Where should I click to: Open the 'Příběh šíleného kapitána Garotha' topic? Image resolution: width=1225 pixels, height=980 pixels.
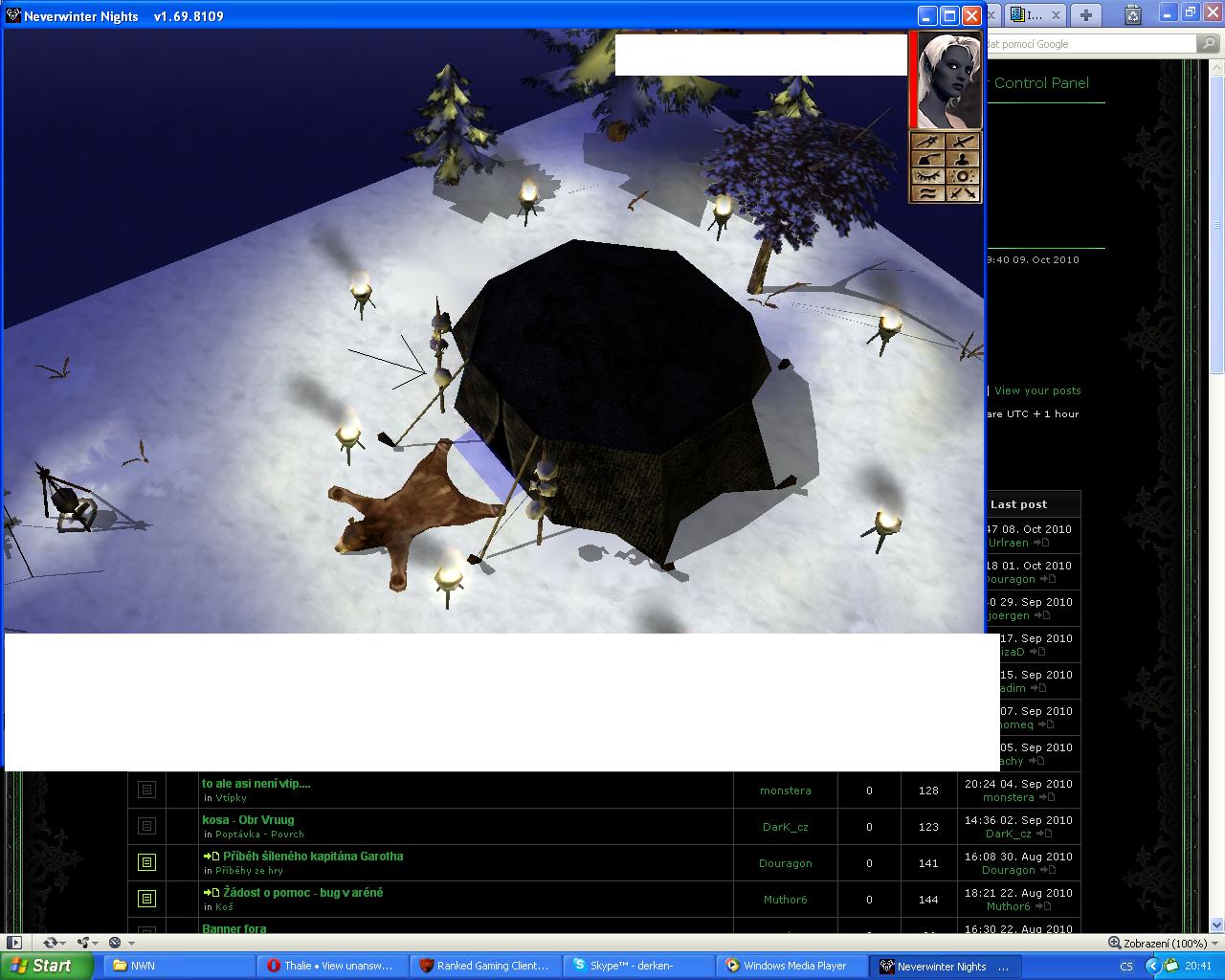tap(313, 857)
